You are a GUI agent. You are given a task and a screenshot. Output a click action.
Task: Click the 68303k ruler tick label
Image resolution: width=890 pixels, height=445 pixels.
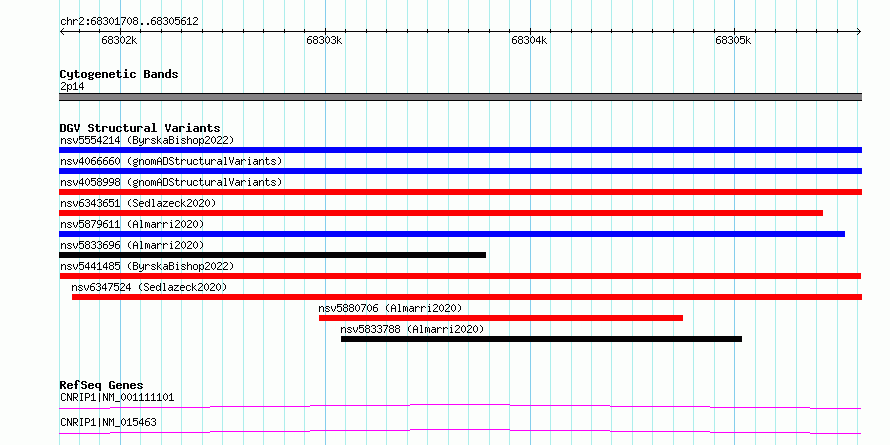324,40
